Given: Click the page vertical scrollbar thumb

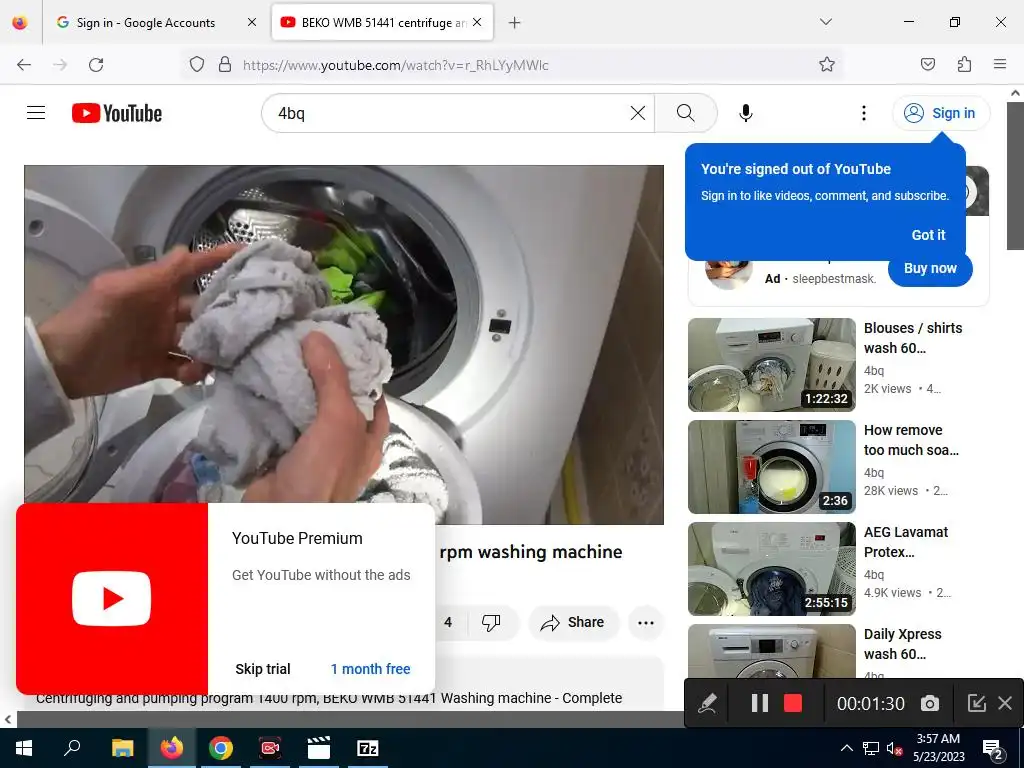Looking at the screenshot, I should tap(1016, 175).
